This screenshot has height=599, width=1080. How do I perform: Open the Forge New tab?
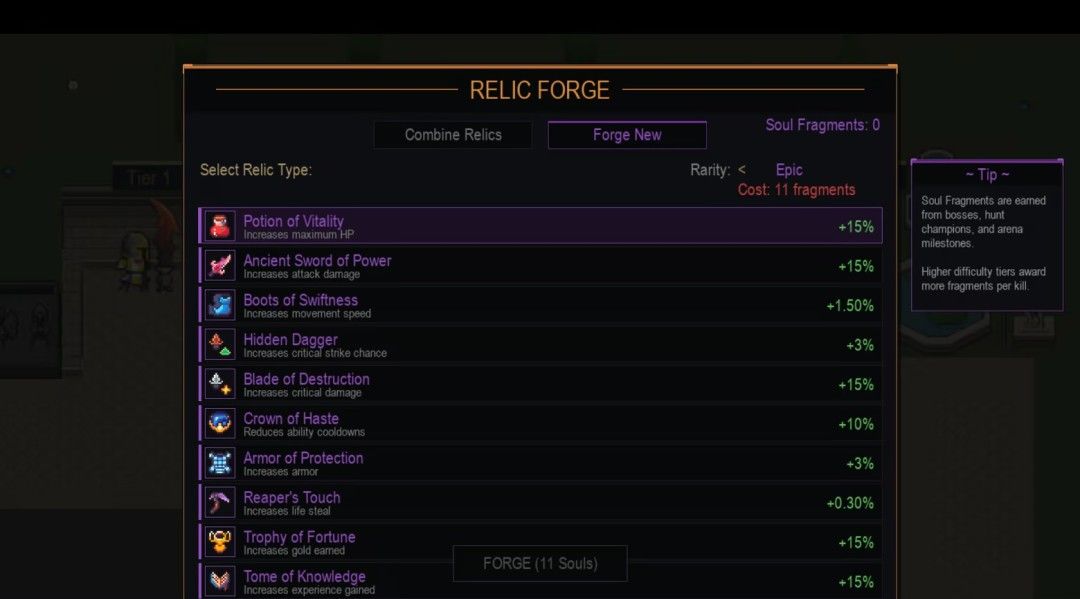(x=627, y=135)
